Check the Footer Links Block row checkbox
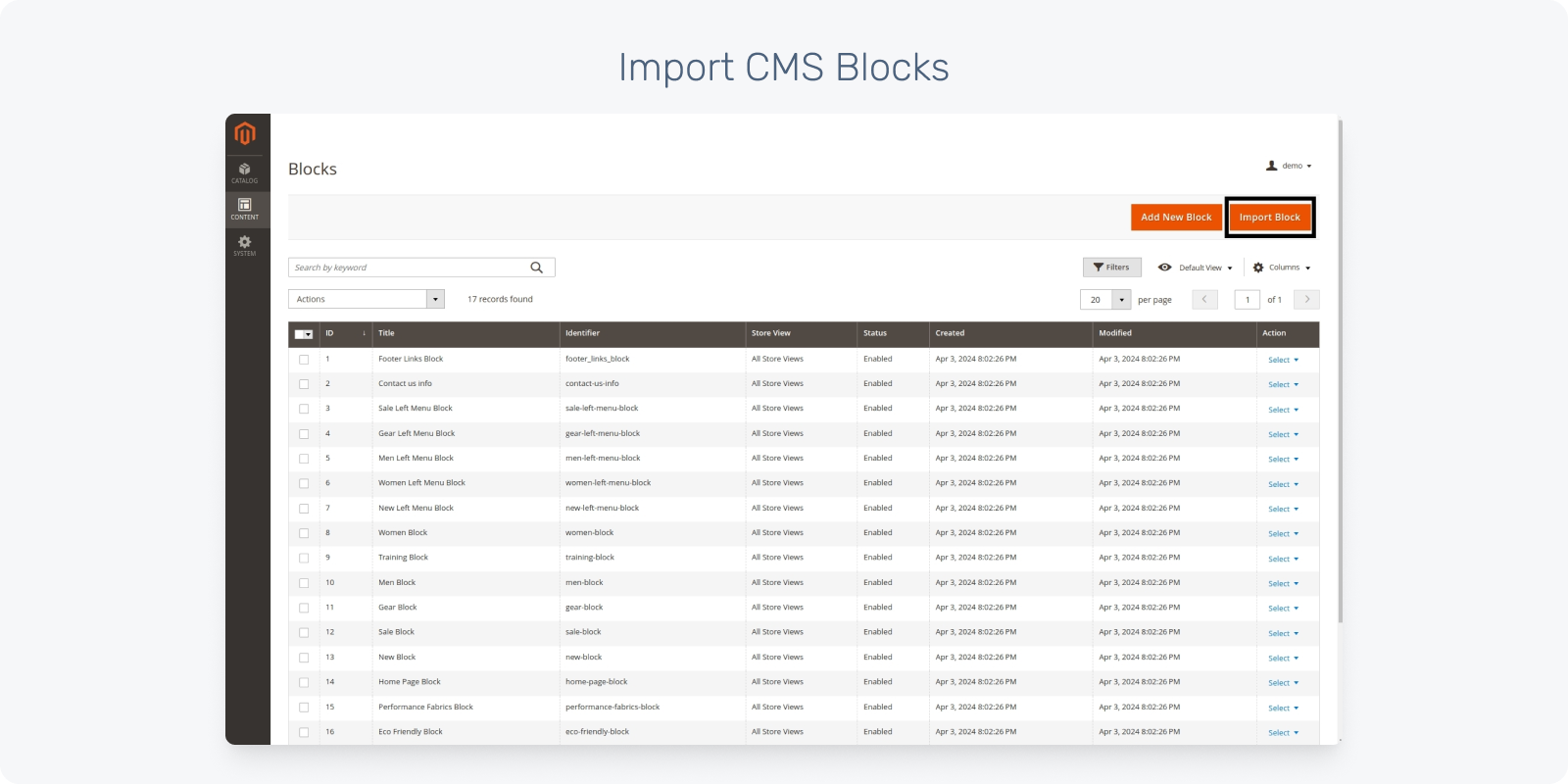This screenshot has height=784, width=1568. coord(304,360)
